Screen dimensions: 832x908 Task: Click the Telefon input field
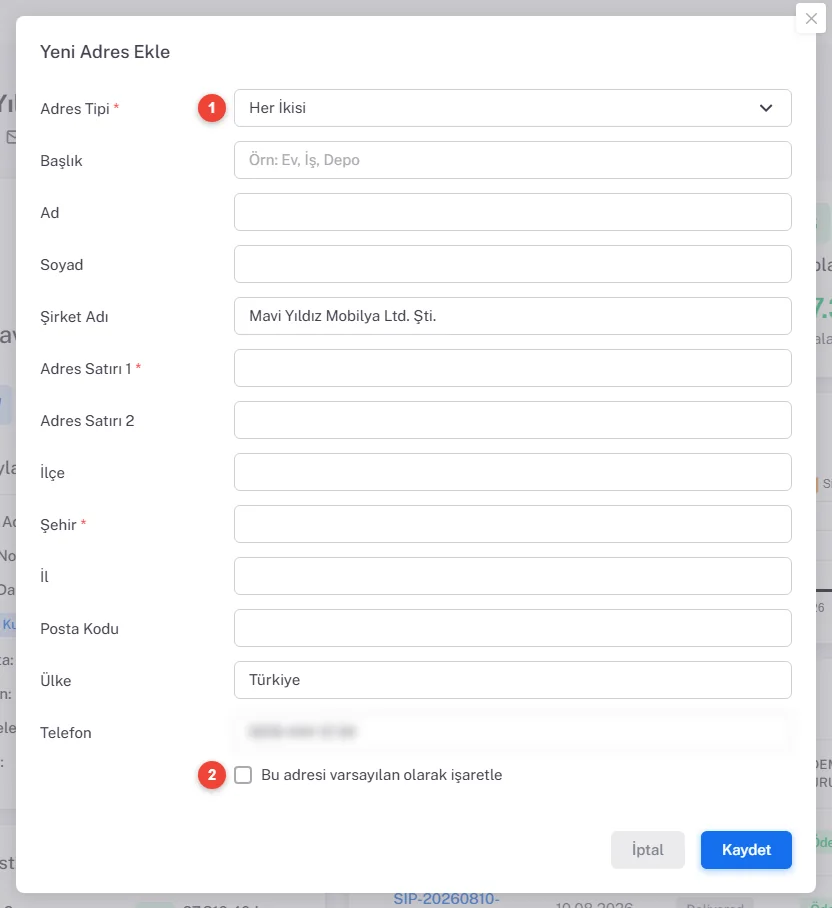coord(512,732)
